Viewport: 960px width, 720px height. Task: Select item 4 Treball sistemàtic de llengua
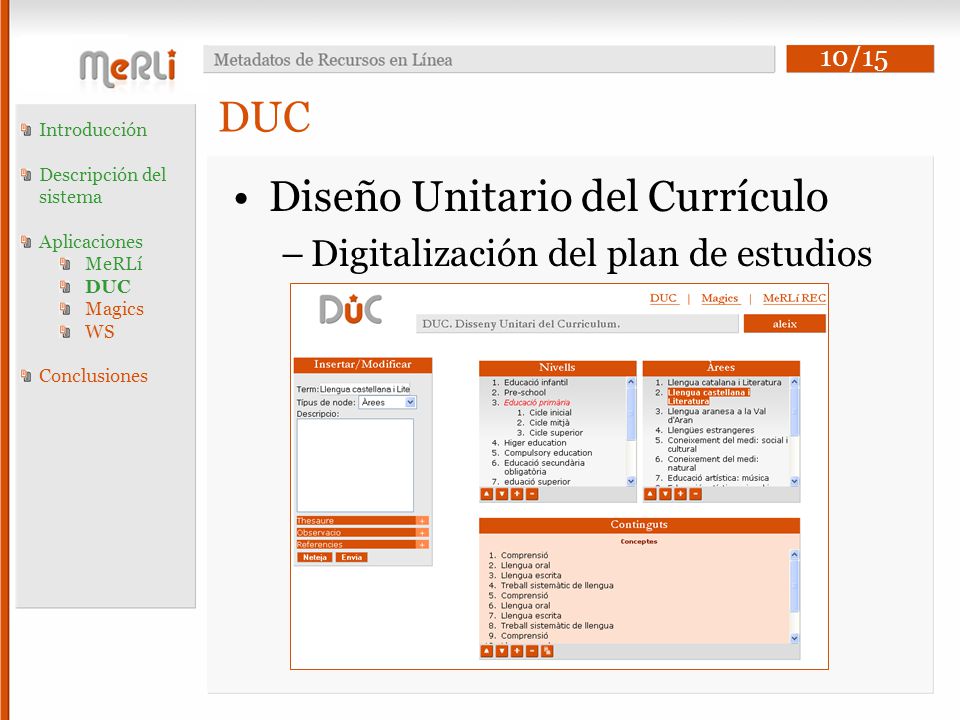557,585
